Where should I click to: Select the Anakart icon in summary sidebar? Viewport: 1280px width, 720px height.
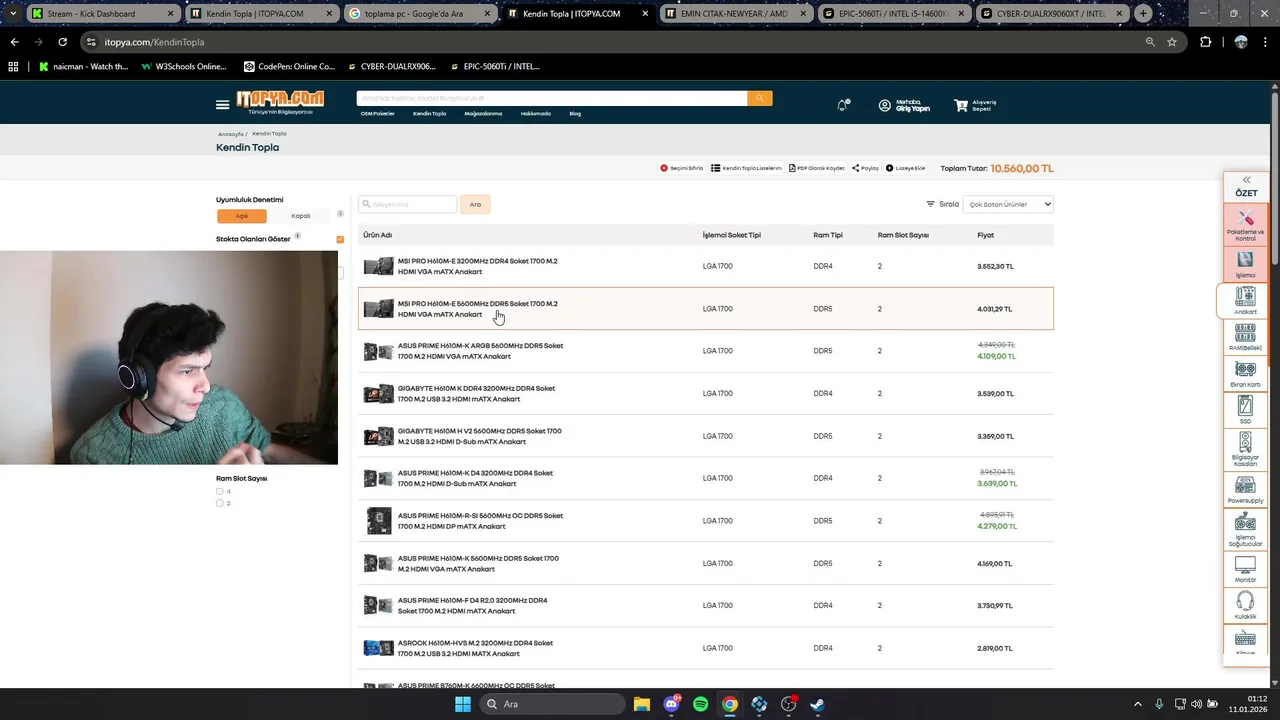coord(1245,300)
